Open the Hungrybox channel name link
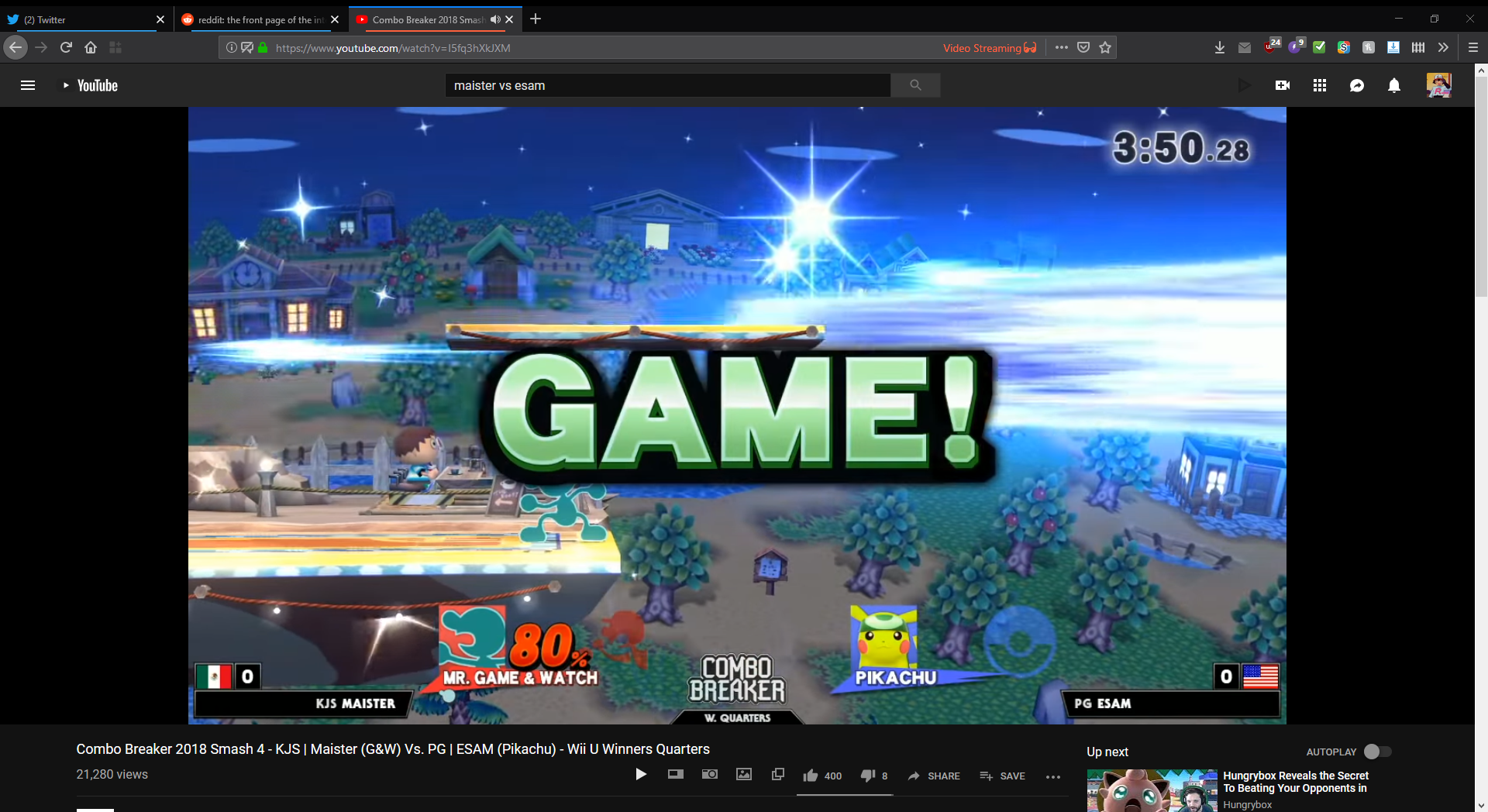 tap(1247, 805)
